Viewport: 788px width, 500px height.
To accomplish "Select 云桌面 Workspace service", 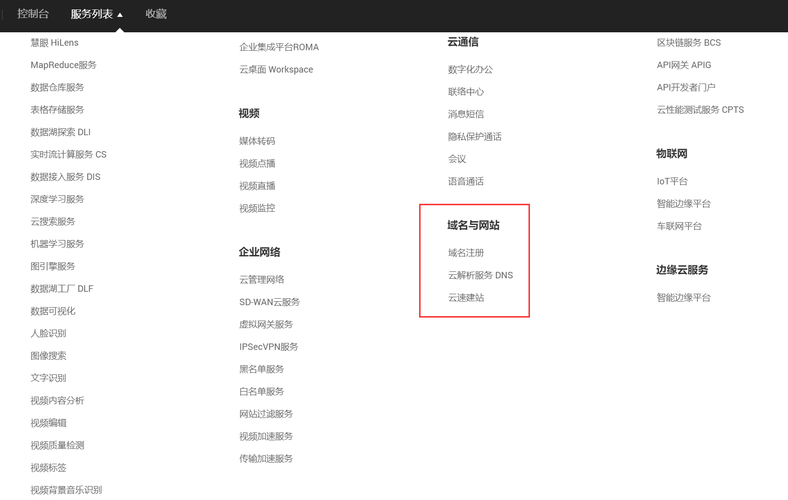I will click(276, 69).
